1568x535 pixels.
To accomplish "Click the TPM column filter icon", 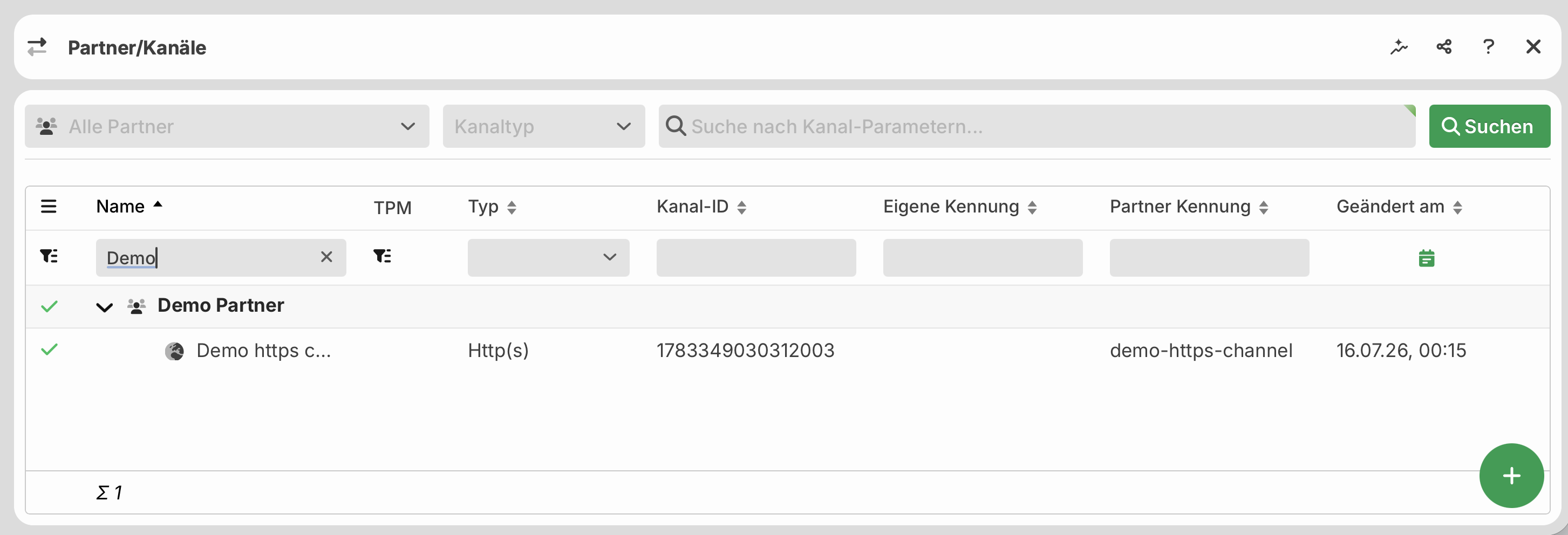I will 382,256.
